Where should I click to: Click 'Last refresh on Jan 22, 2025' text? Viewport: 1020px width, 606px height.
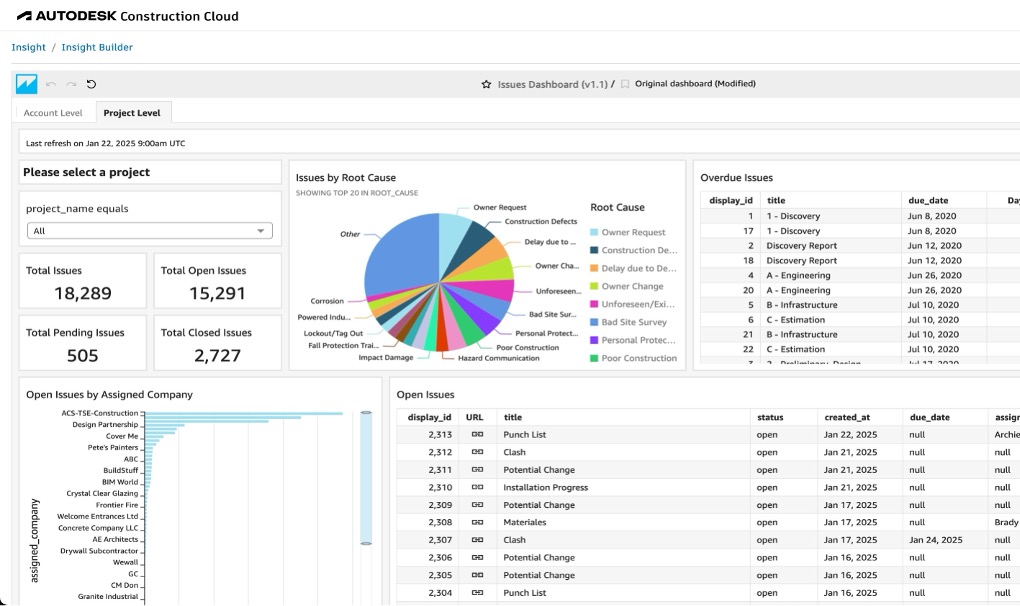coord(105,143)
